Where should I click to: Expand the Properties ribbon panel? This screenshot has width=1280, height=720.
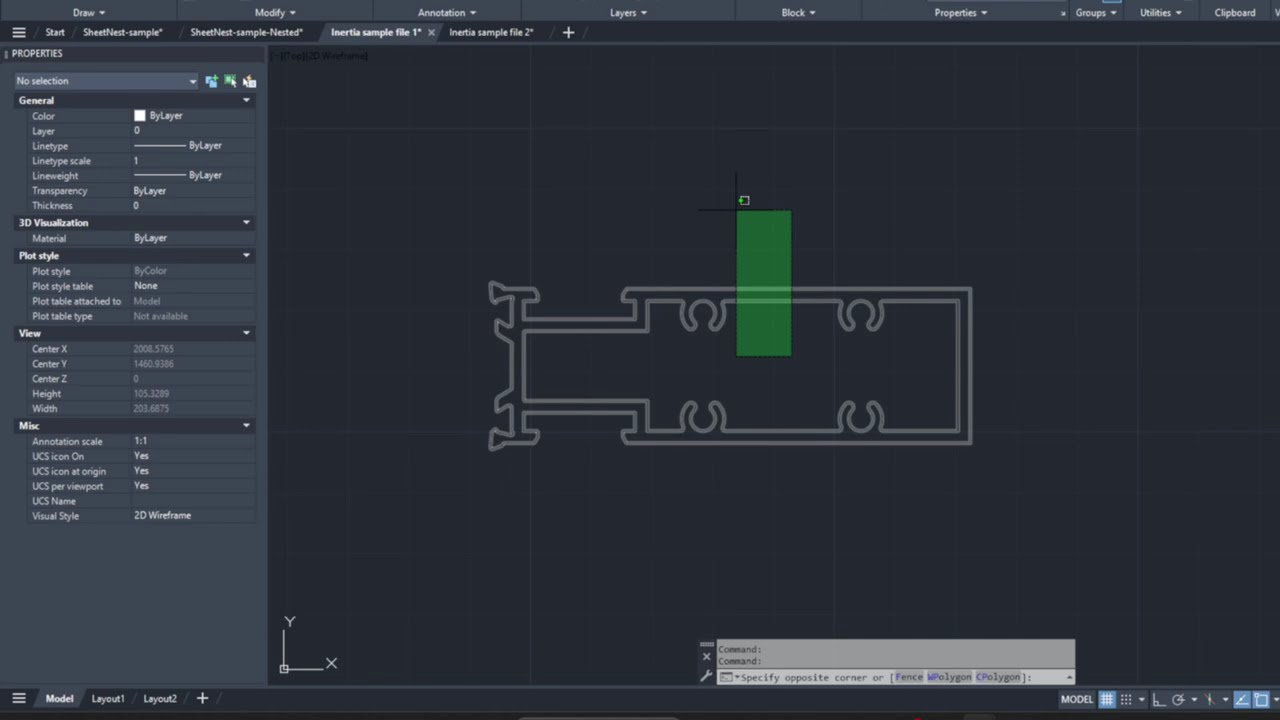tap(961, 12)
